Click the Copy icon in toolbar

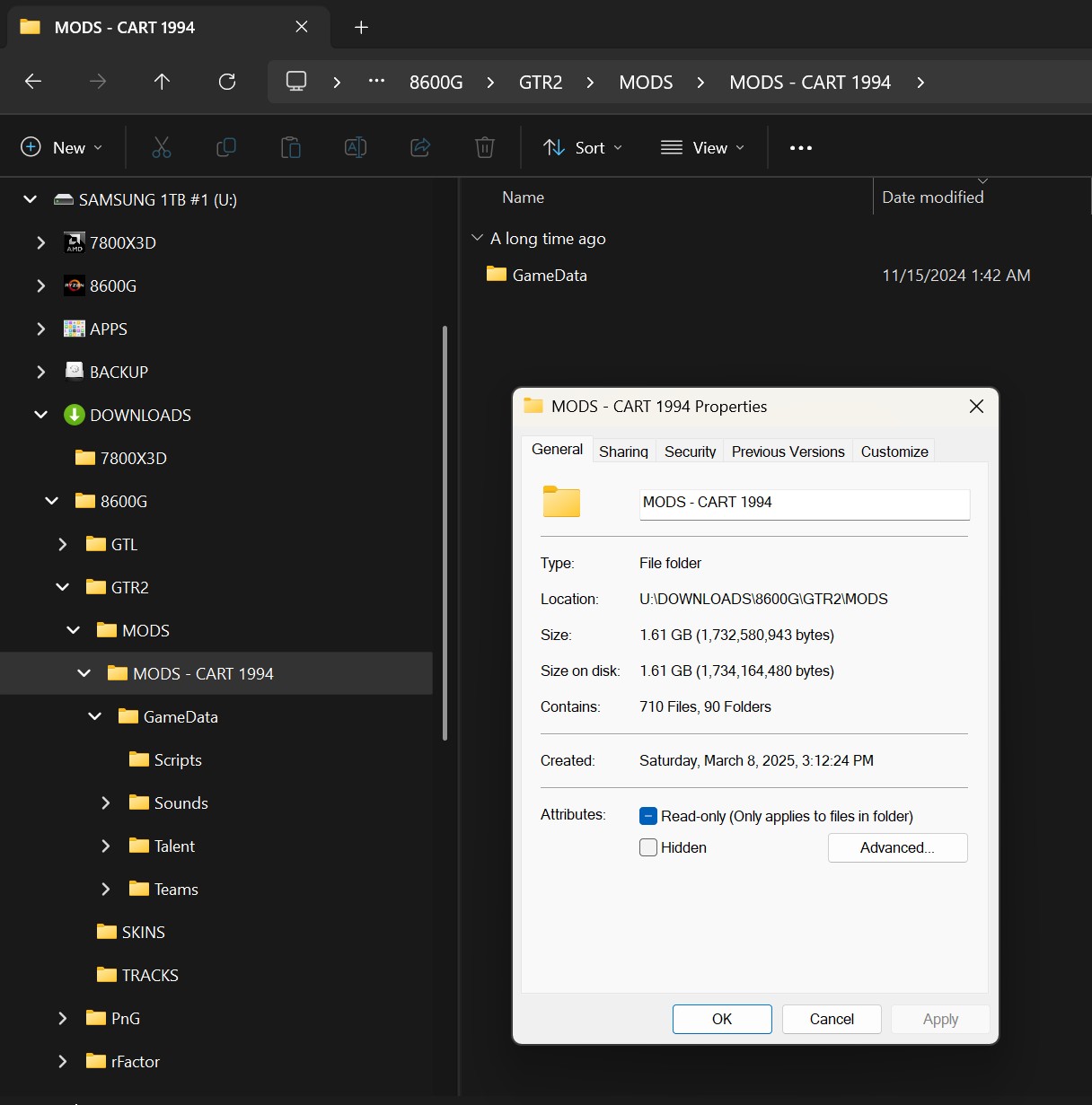(226, 147)
